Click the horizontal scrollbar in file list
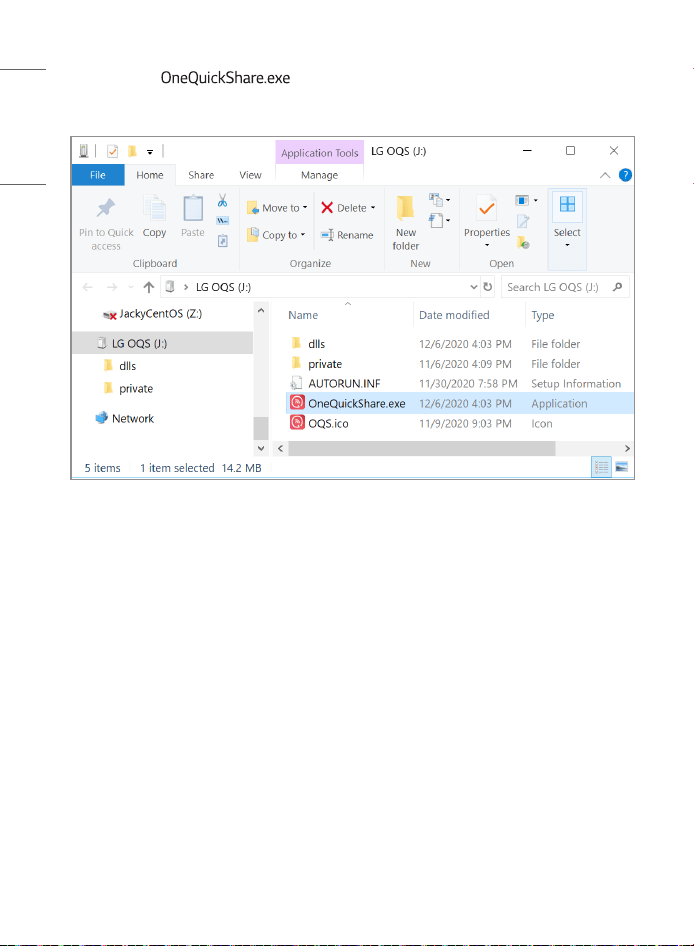 tap(421, 448)
